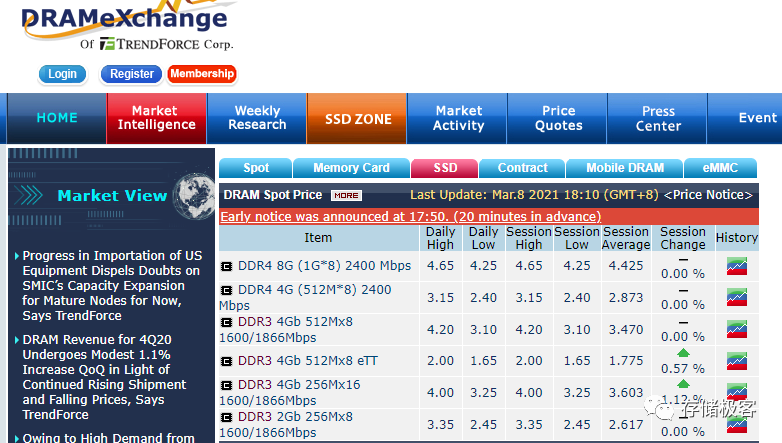Click session average value 3.470
Viewport: 782px width, 443px height.
click(x=626, y=330)
